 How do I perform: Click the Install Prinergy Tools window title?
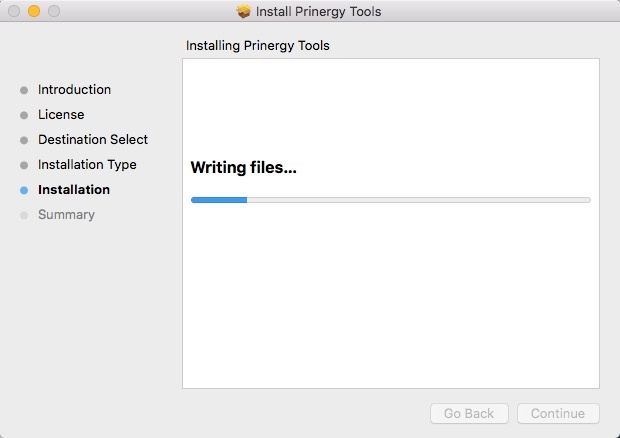tap(318, 12)
